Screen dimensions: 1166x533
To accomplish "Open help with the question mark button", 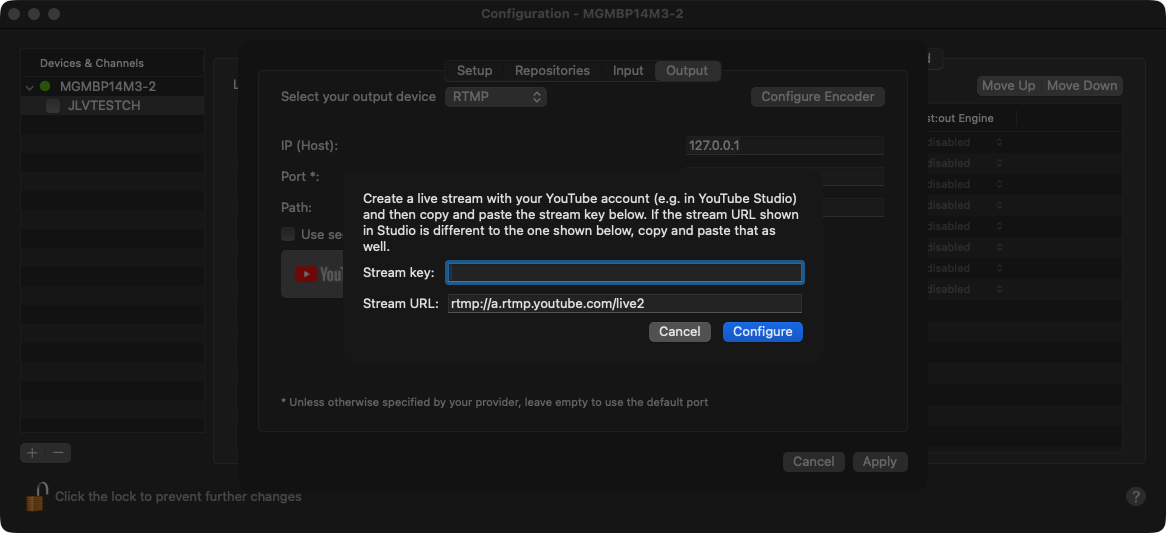I will click(x=1135, y=496).
